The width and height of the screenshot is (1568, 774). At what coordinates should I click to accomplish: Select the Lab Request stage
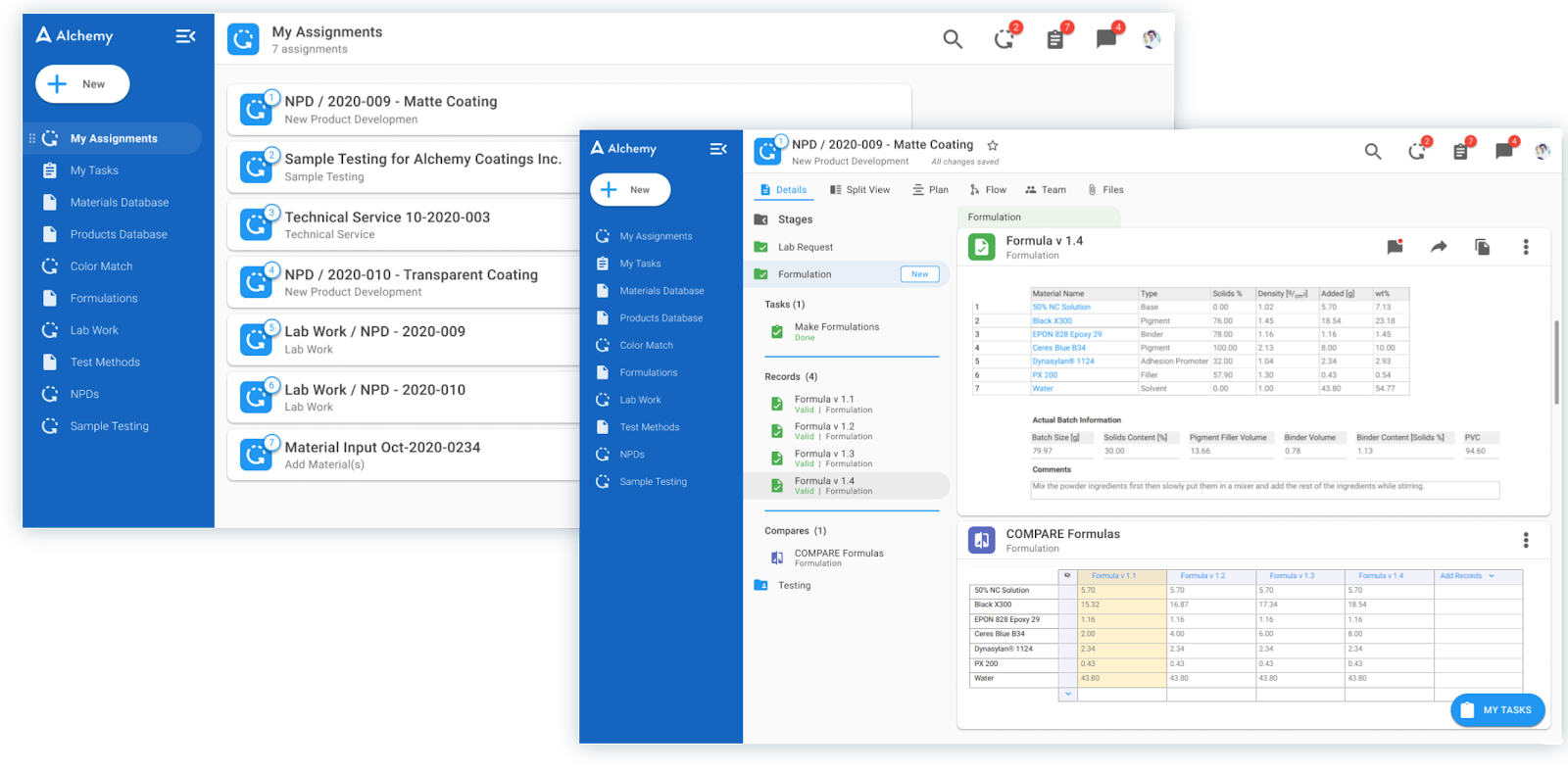tap(849, 247)
